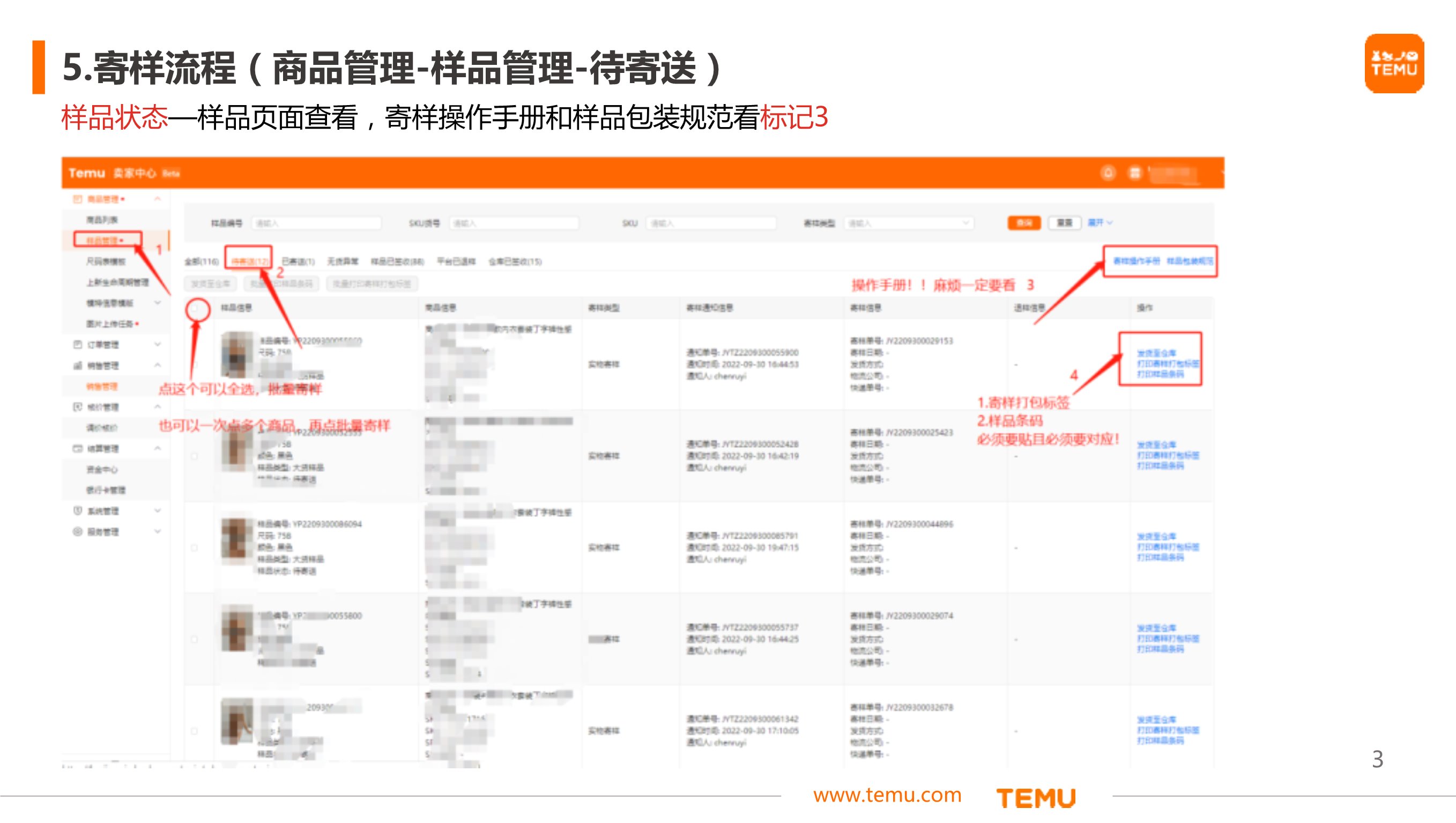Open the notification bell in the header
The image size is (1456, 823).
[x=1108, y=173]
